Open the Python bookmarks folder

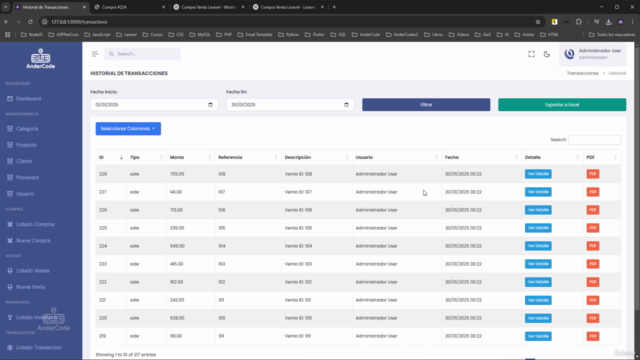tap(289, 35)
